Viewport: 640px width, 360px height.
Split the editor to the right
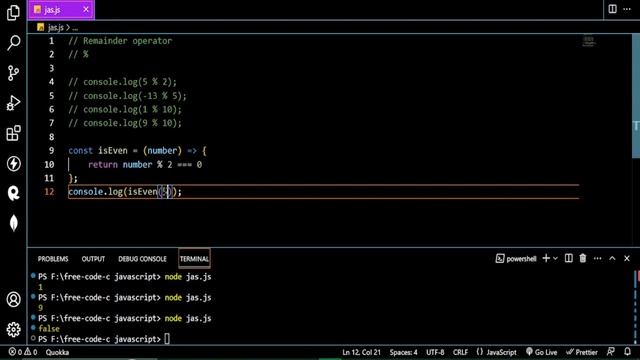(612, 9)
